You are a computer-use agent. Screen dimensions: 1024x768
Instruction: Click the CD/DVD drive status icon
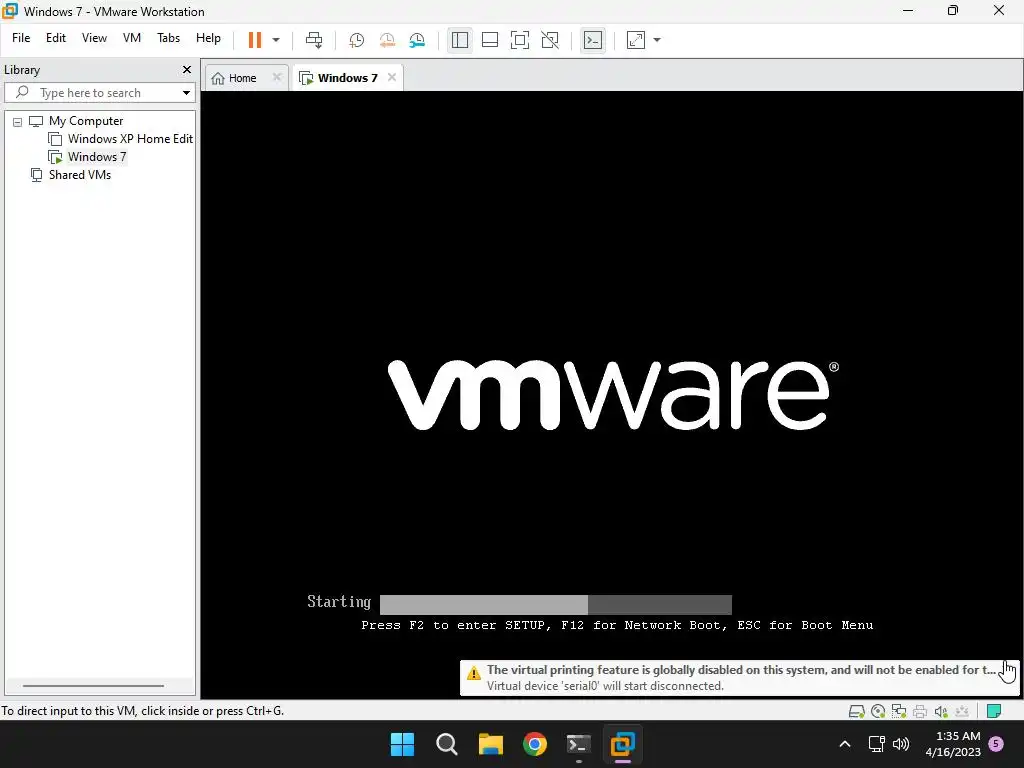click(x=878, y=711)
